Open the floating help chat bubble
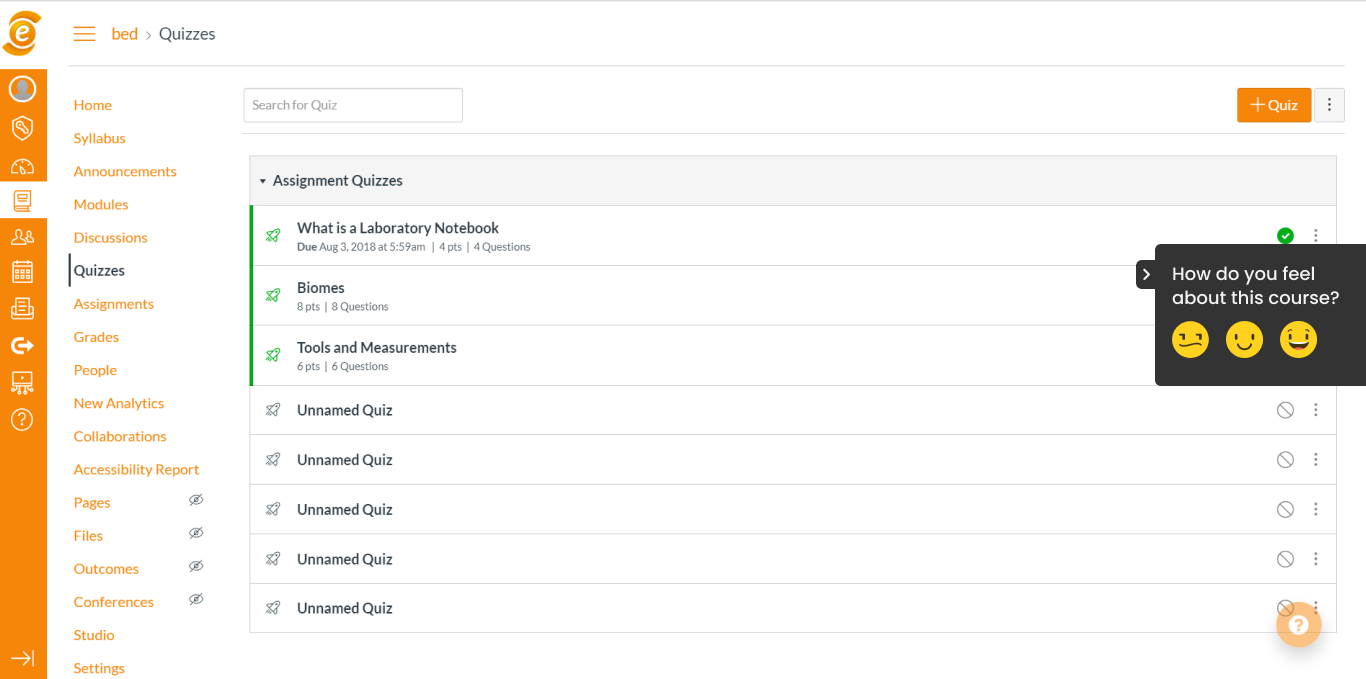Image resolution: width=1366 pixels, height=679 pixels. click(x=1299, y=625)
